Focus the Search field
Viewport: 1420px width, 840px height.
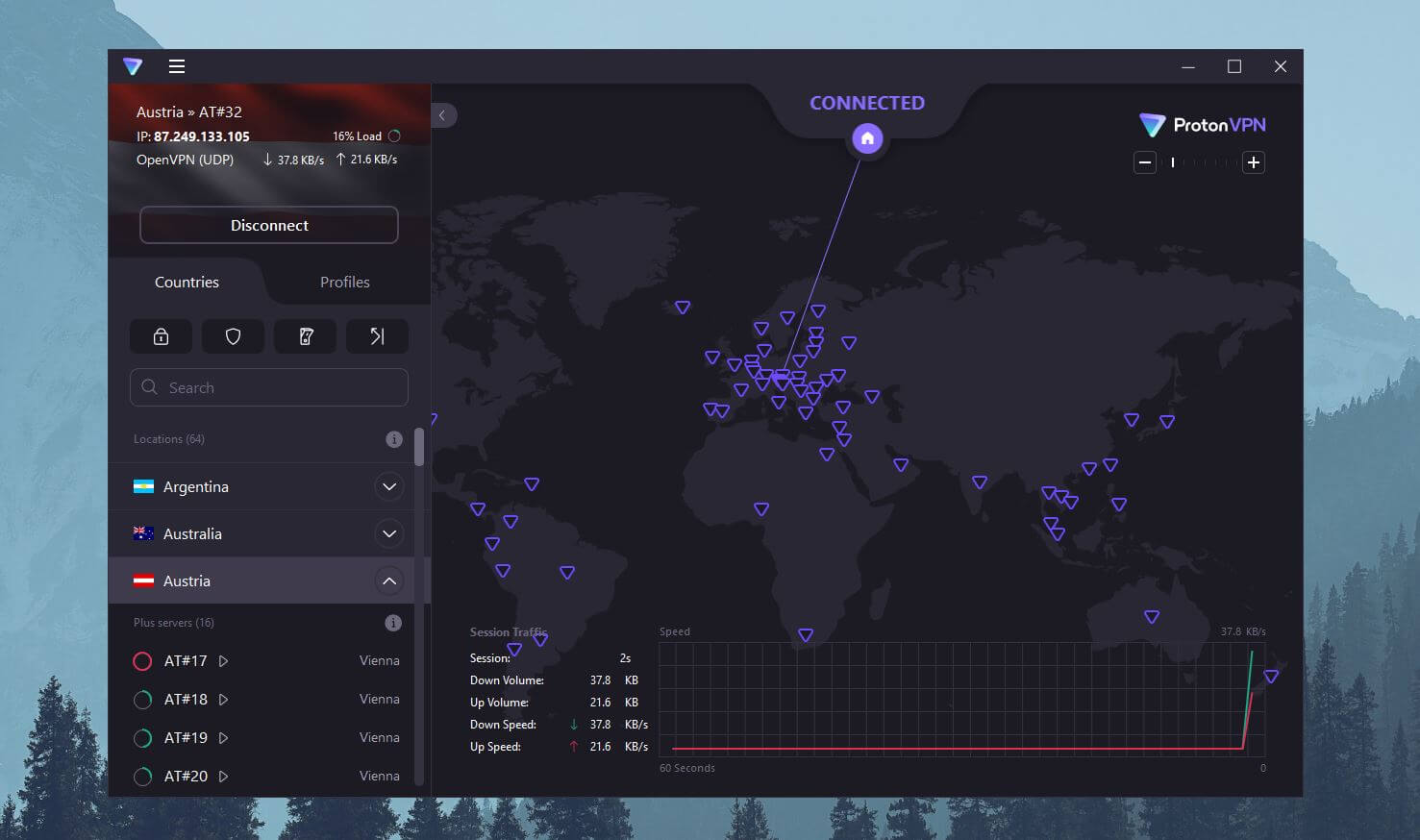coord(269,387)
